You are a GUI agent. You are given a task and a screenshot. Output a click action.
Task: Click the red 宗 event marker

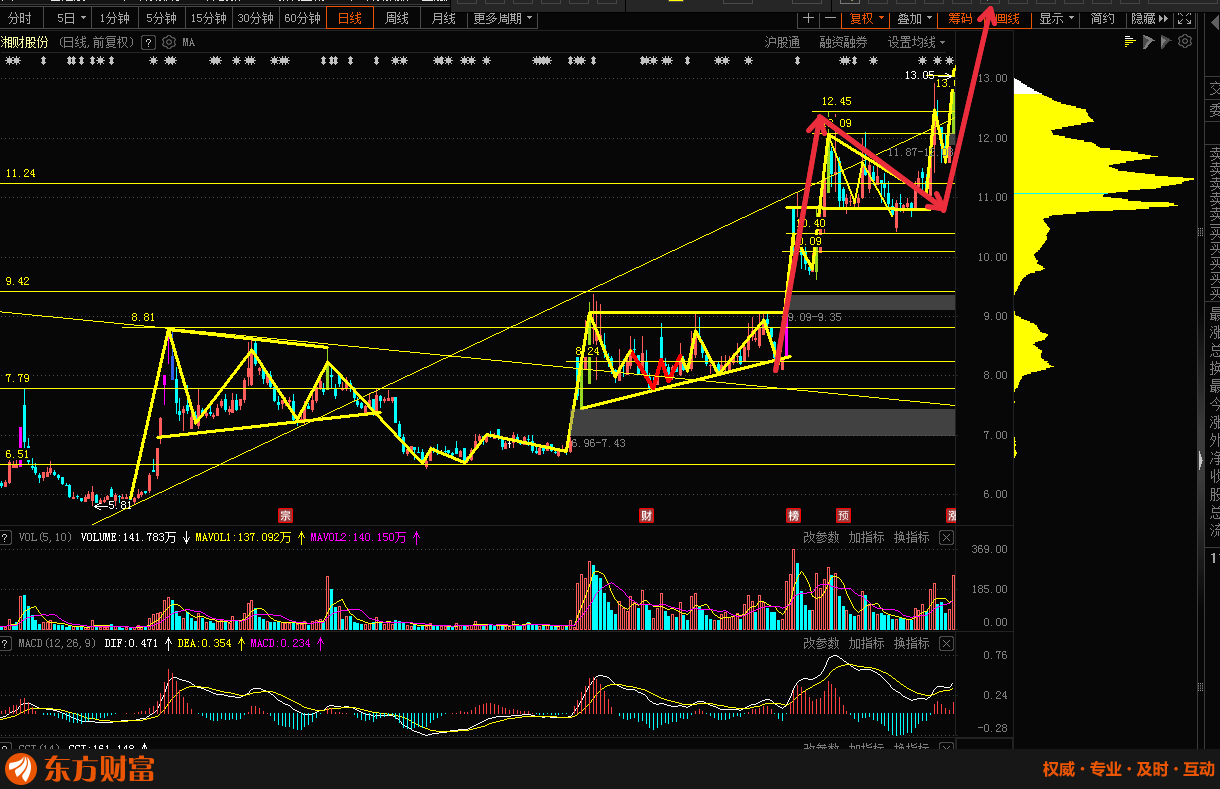(x=285, y=516)
